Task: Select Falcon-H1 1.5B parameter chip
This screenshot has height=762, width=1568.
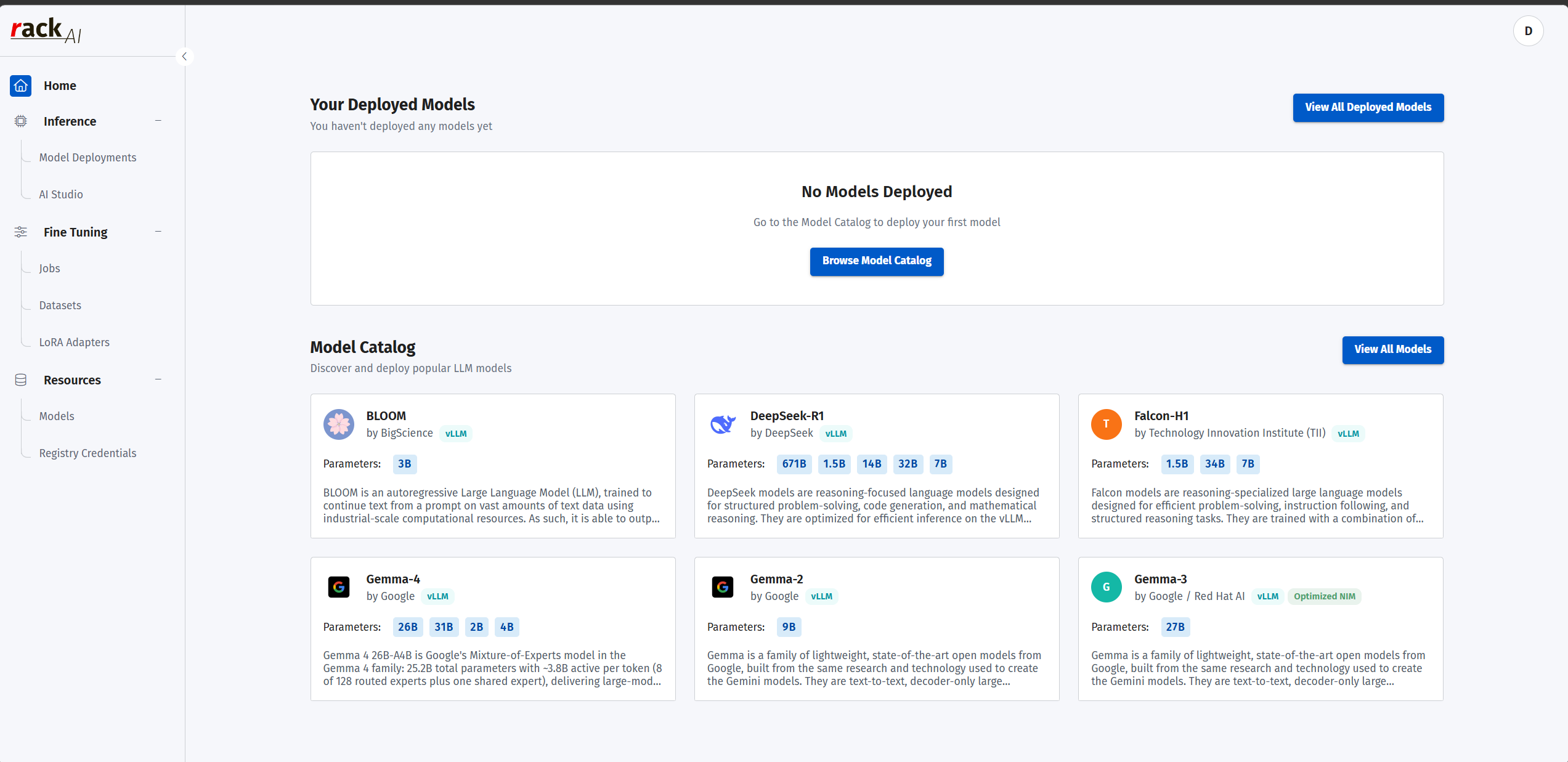Action: point(1177,464)
